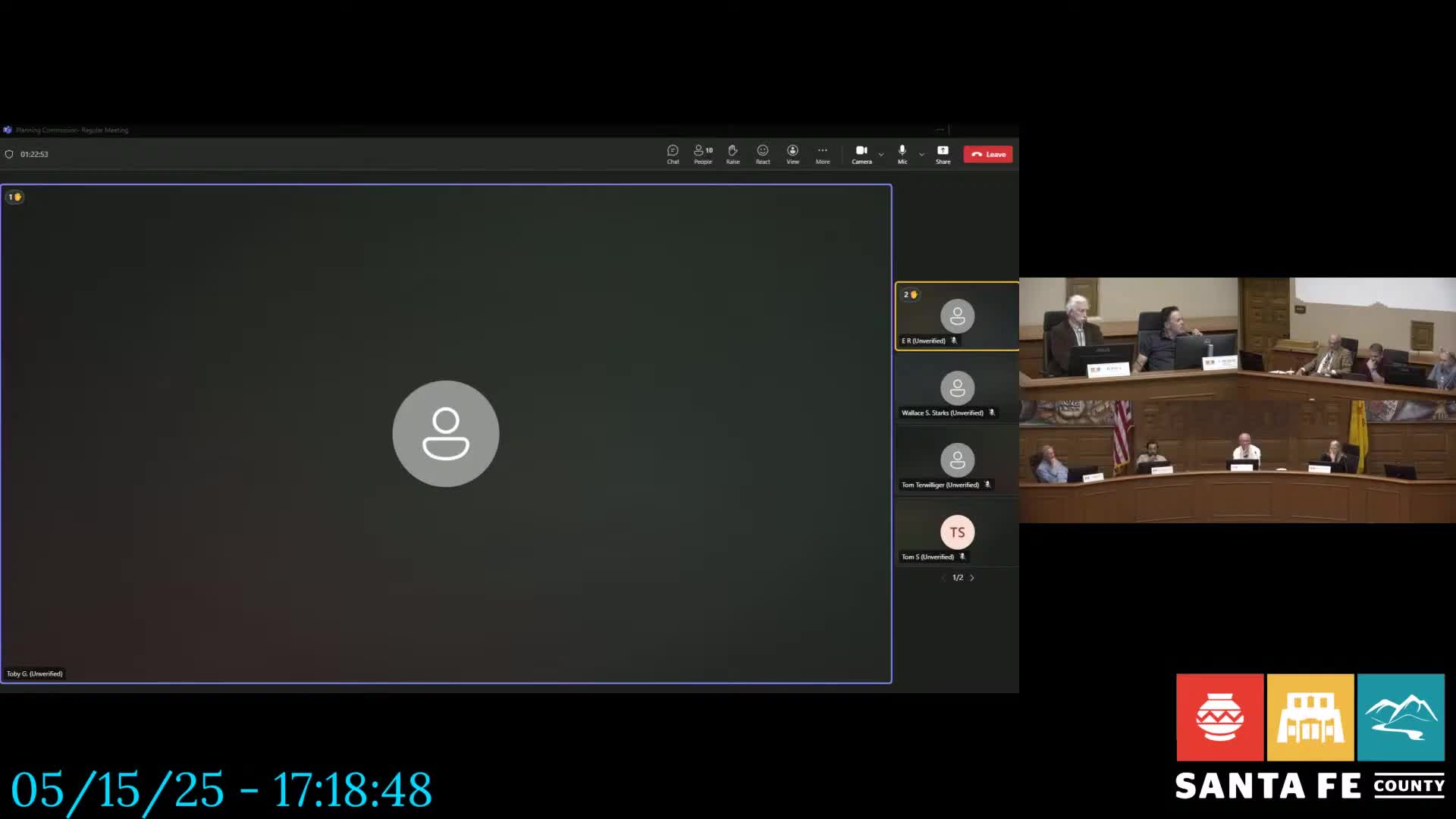Click Toby G. name label

click(35, 673)
